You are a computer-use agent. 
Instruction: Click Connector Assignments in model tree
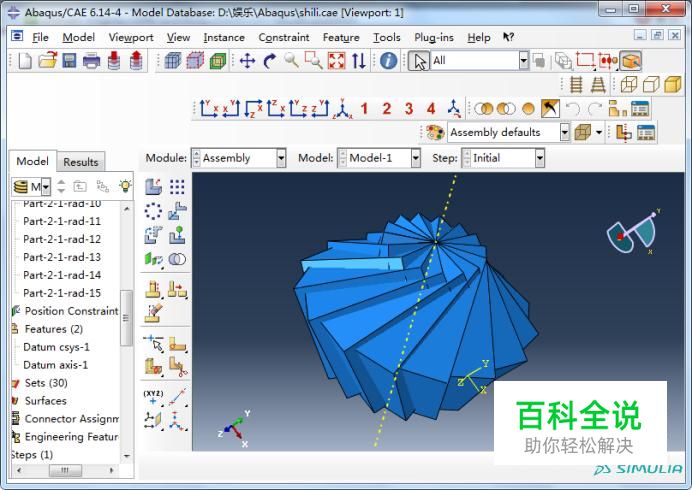71,419
